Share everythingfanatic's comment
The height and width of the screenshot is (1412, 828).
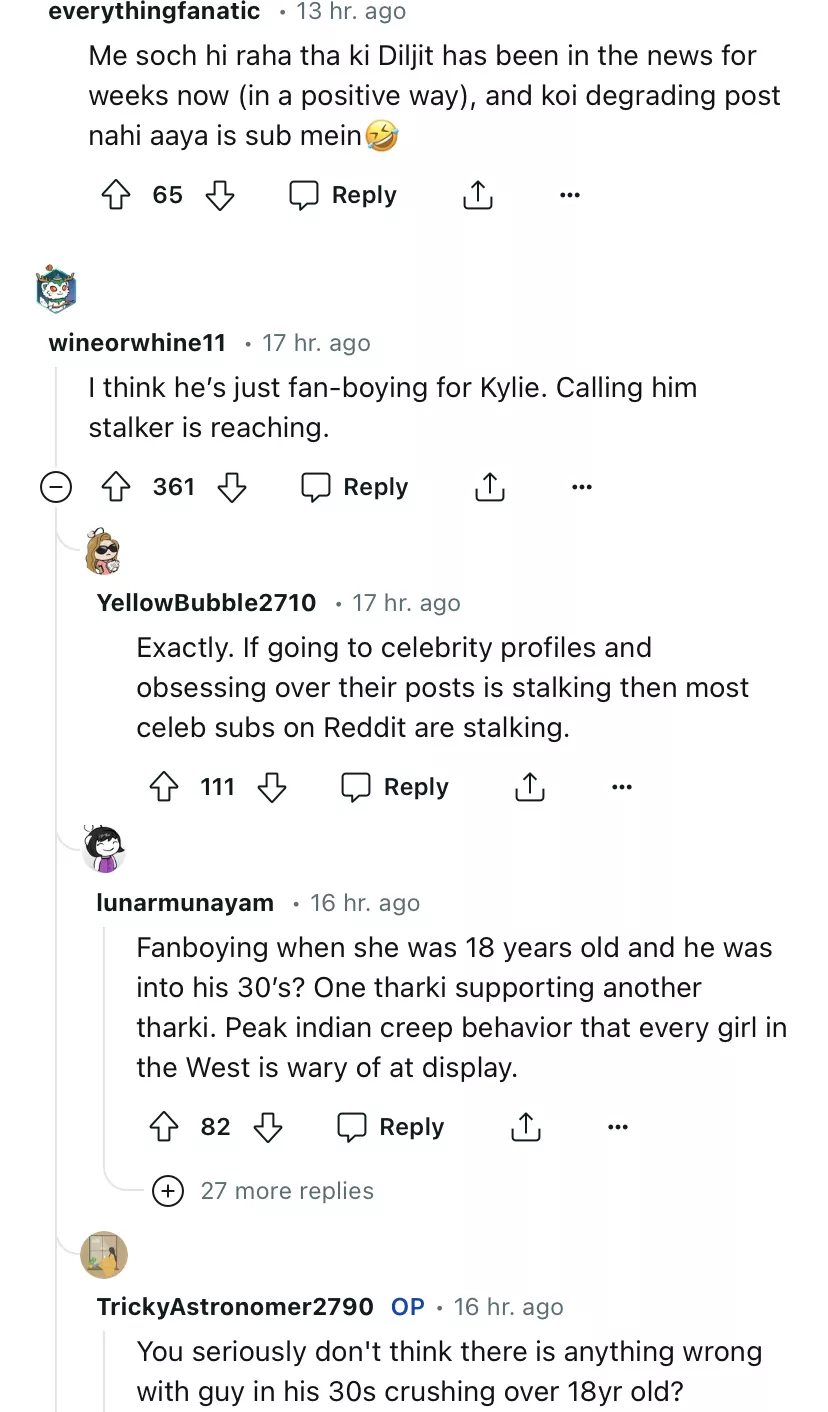click(478, 195)
